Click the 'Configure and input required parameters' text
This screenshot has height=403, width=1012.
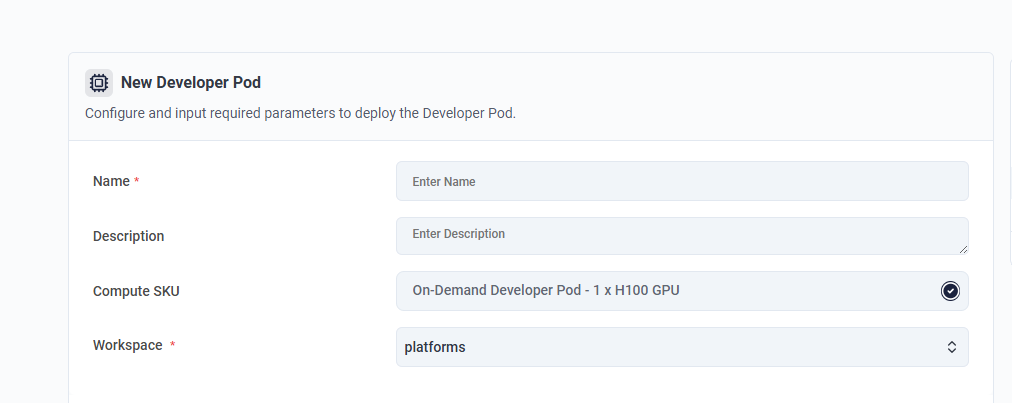(300, 114)
